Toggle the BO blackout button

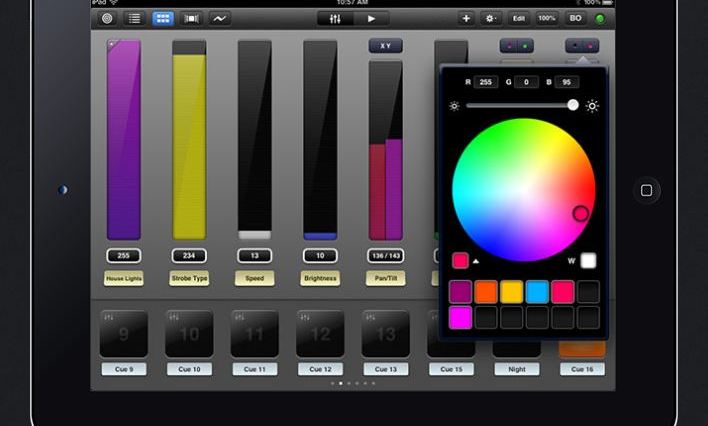tap(576, 18)
